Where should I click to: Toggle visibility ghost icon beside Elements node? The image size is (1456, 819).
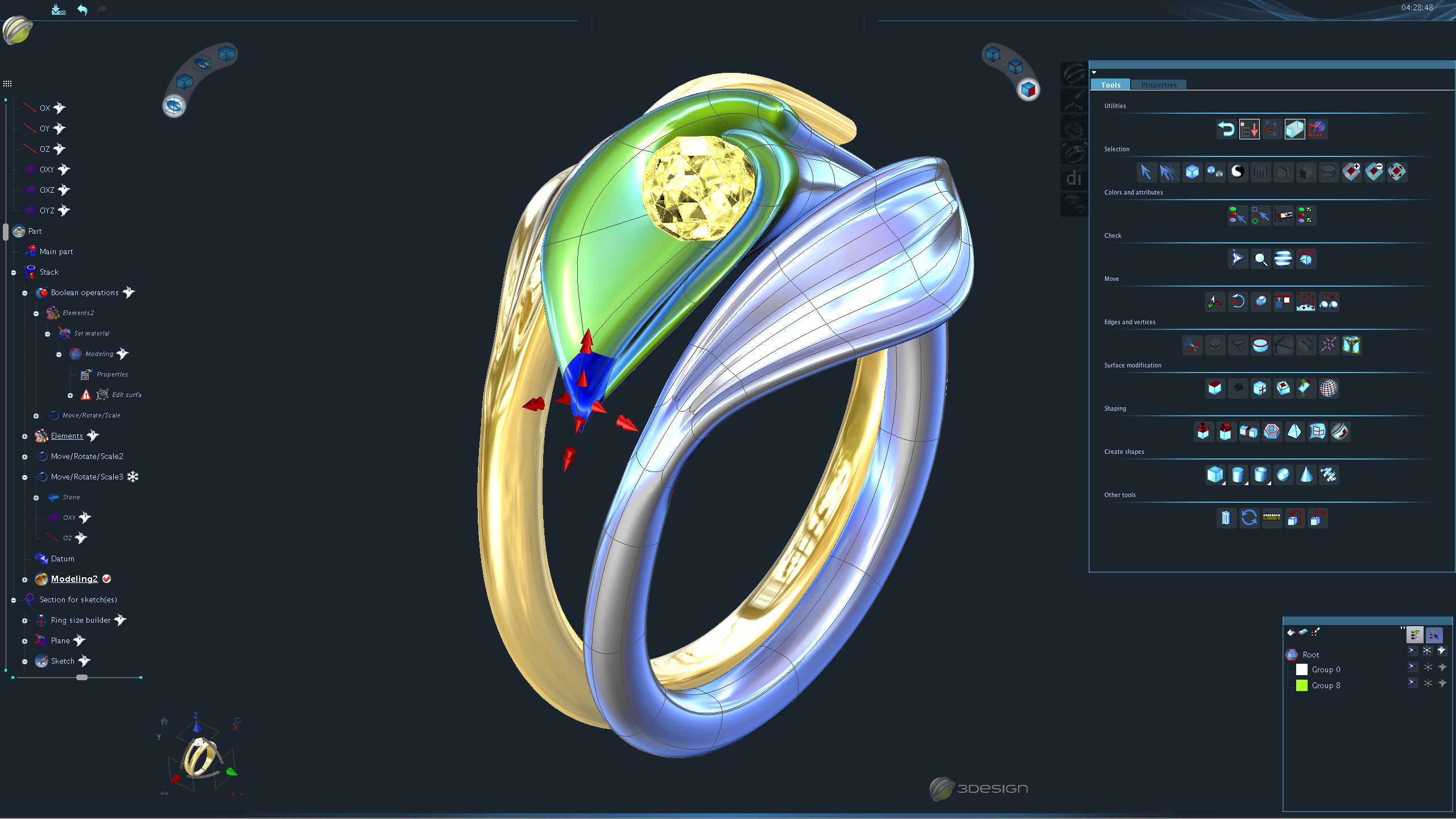[93, 436]
